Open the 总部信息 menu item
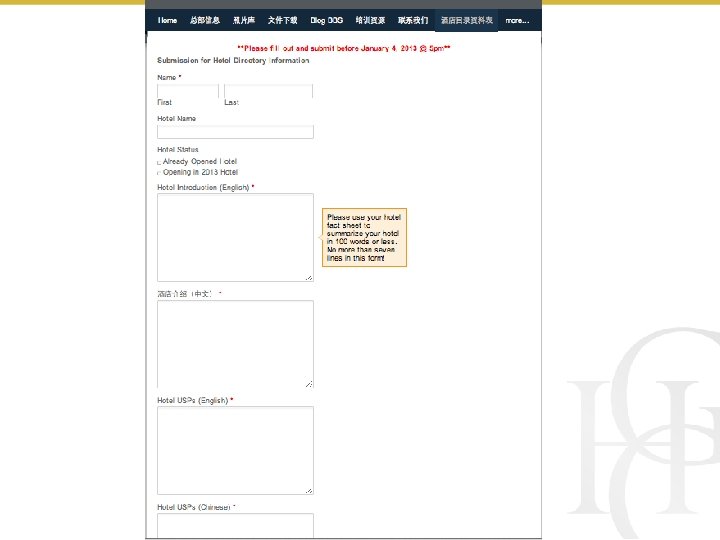The image size is (720, 540). coord(205,20)
